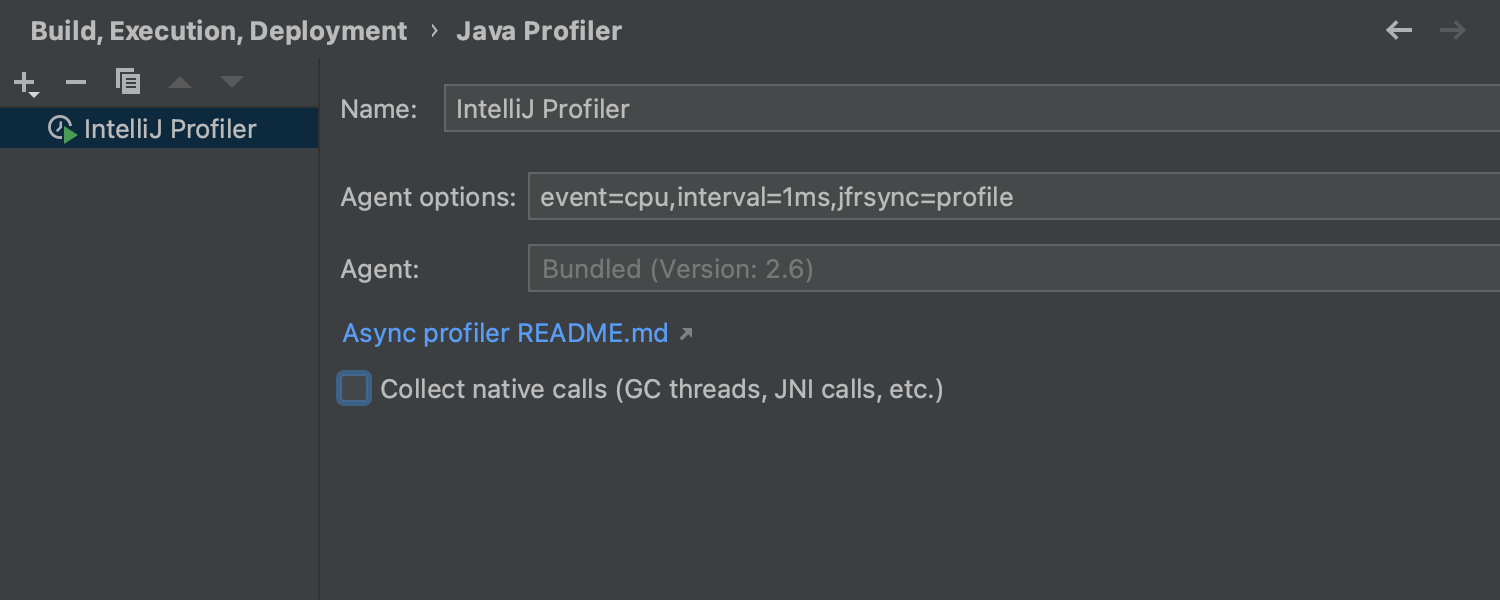1500x600 pixels.
Task: Click the Java Profiler breadcrumb title
Action: click(539, 31)
